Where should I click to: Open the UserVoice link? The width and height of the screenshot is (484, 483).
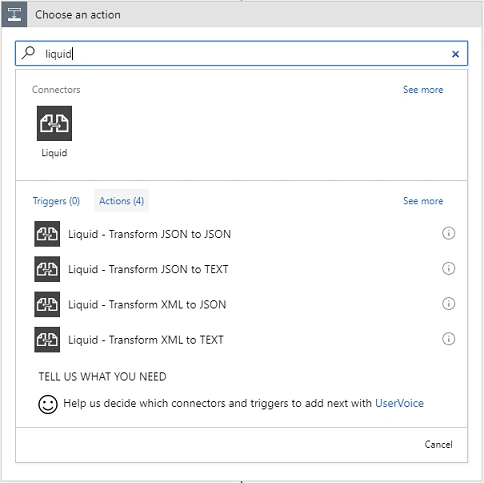399,403
